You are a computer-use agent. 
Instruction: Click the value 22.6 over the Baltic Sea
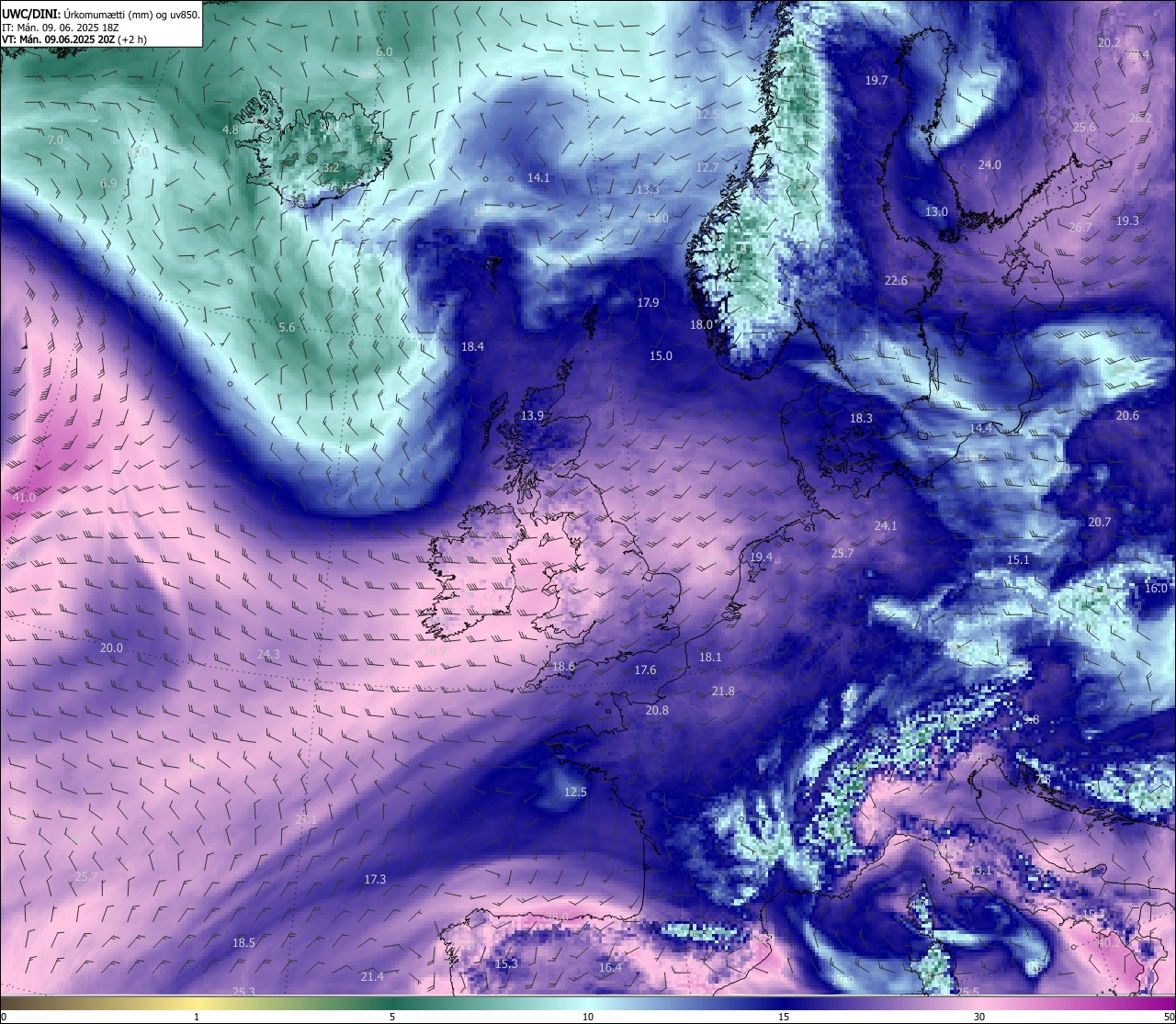tap(896, 281)
